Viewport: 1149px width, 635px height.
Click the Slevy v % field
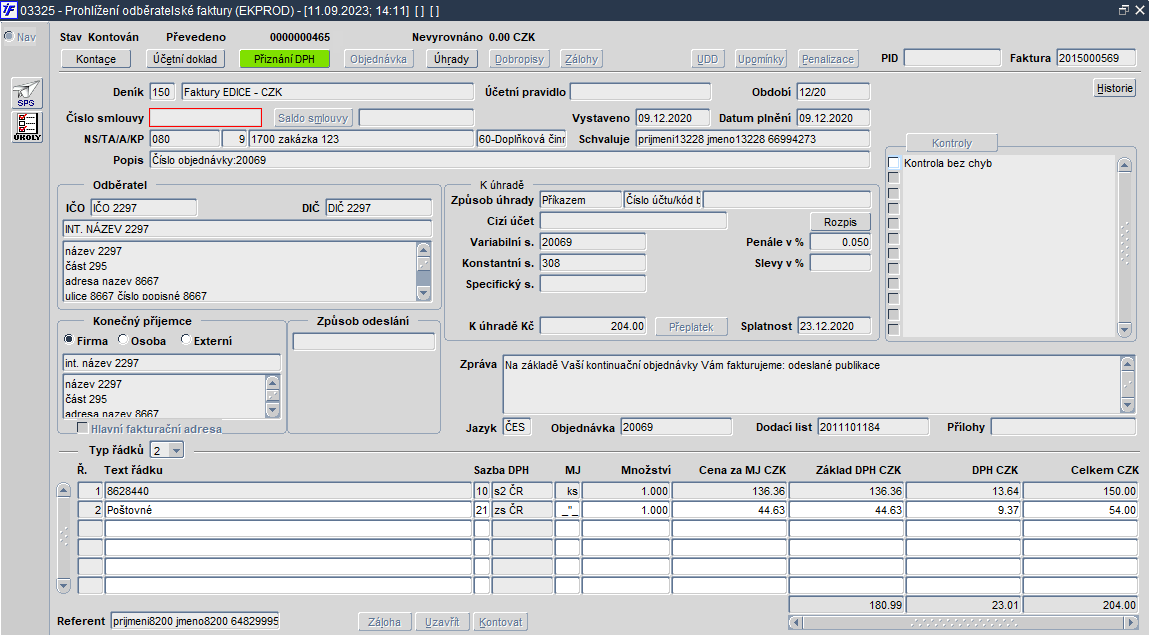tap(840, 262)
